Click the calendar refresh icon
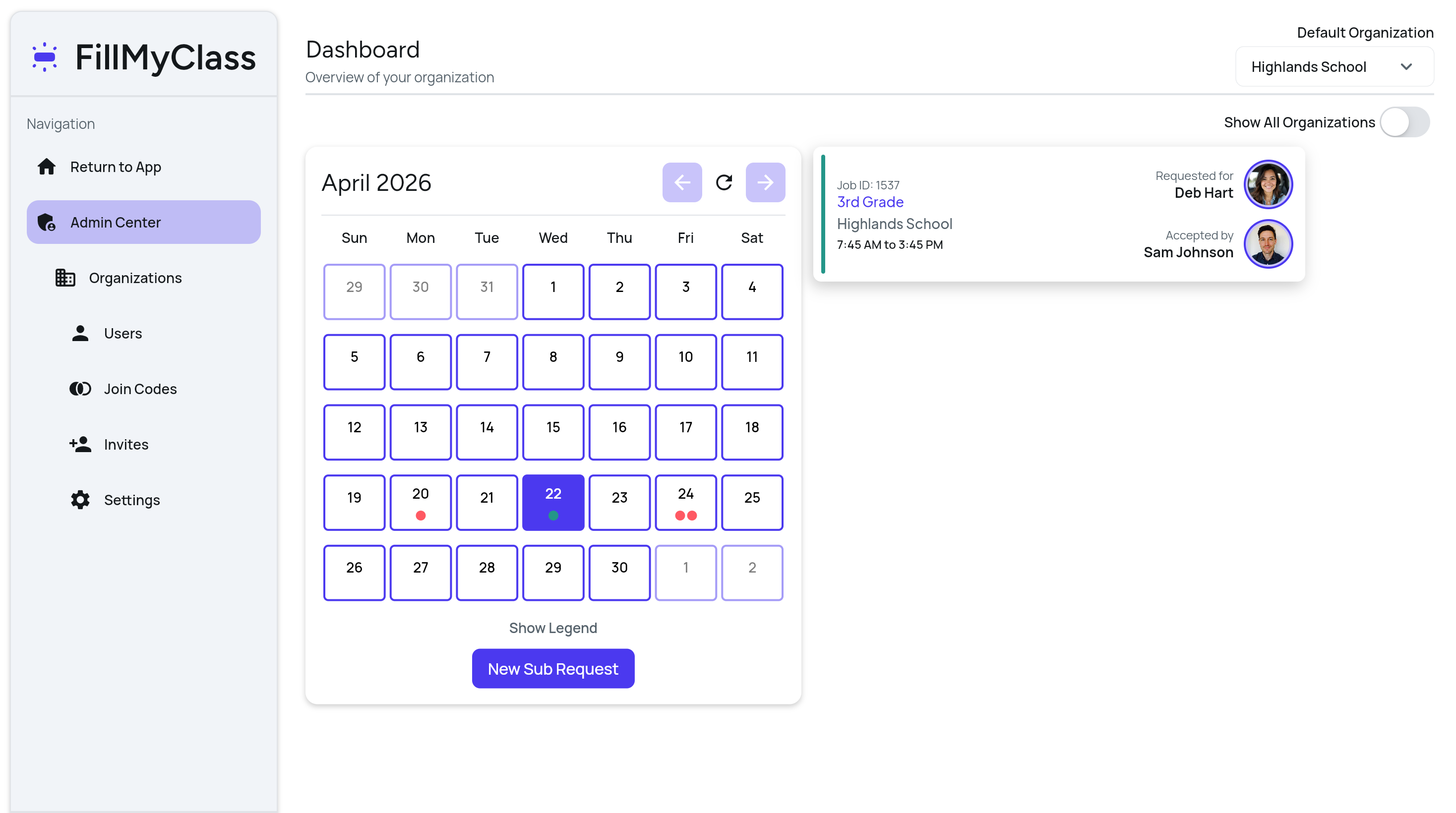The width and height of the screenshot is (1456, 813). [724, 182]
